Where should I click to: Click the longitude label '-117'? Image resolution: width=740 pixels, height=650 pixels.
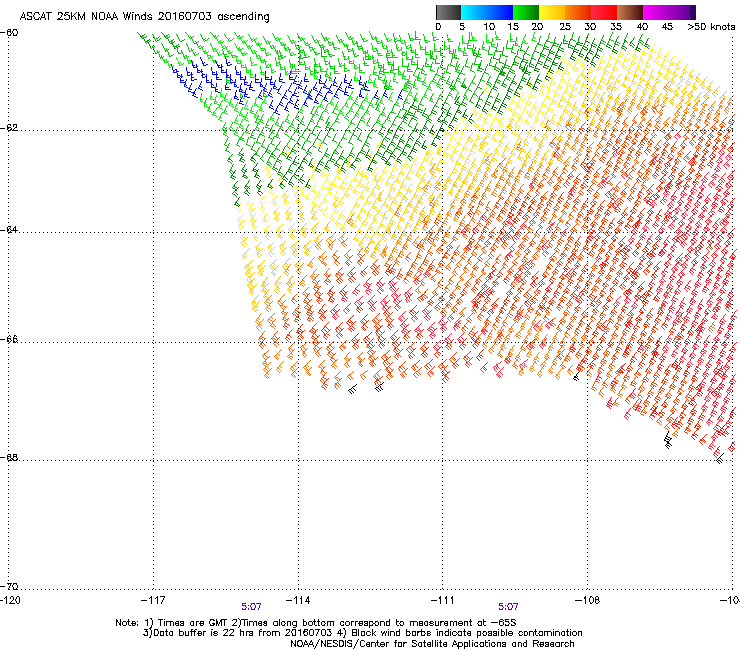(153, 600)
